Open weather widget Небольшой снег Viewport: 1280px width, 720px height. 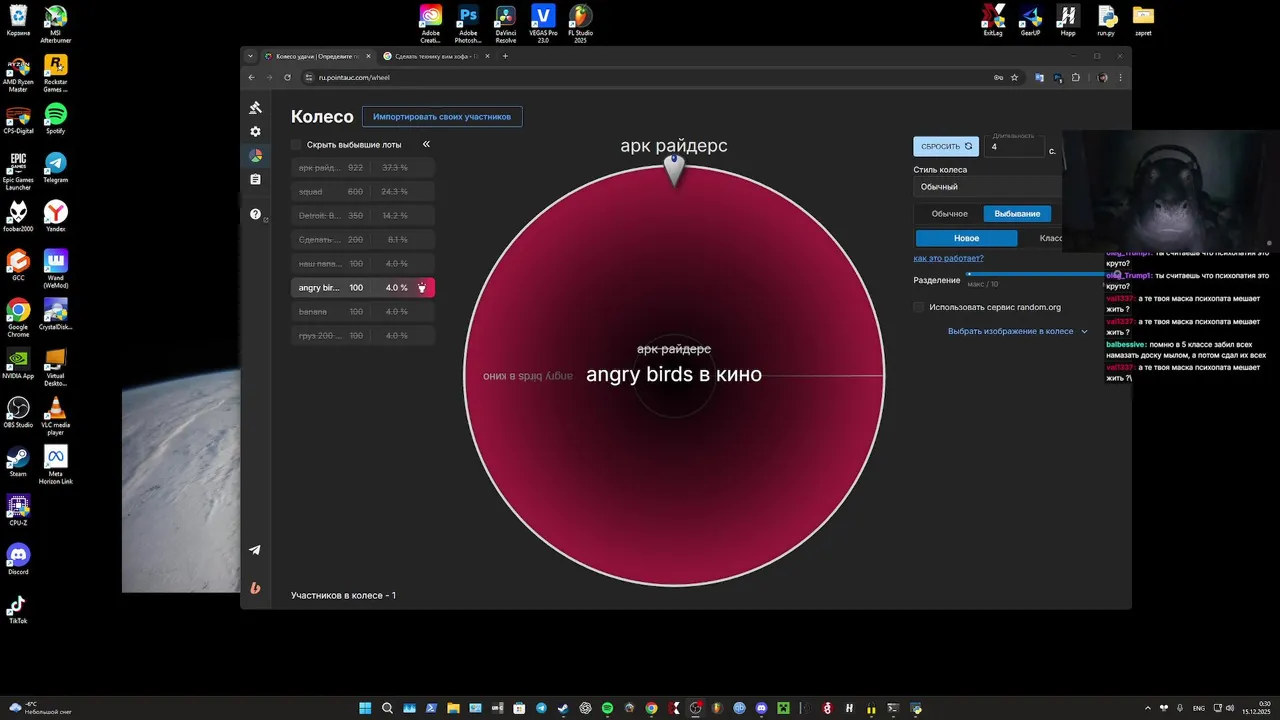40,708
